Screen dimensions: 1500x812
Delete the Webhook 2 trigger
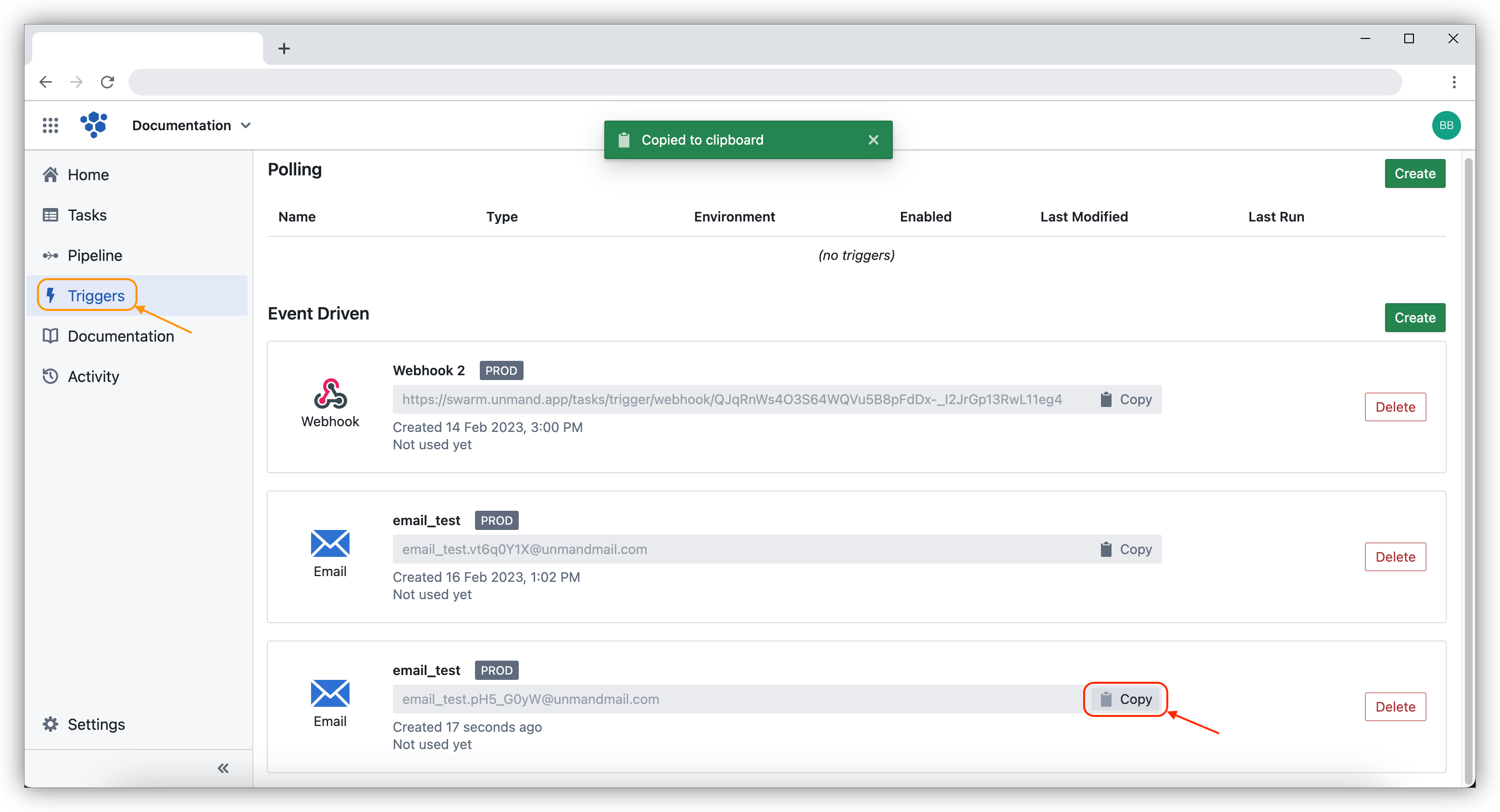[x=1395, y=407]
